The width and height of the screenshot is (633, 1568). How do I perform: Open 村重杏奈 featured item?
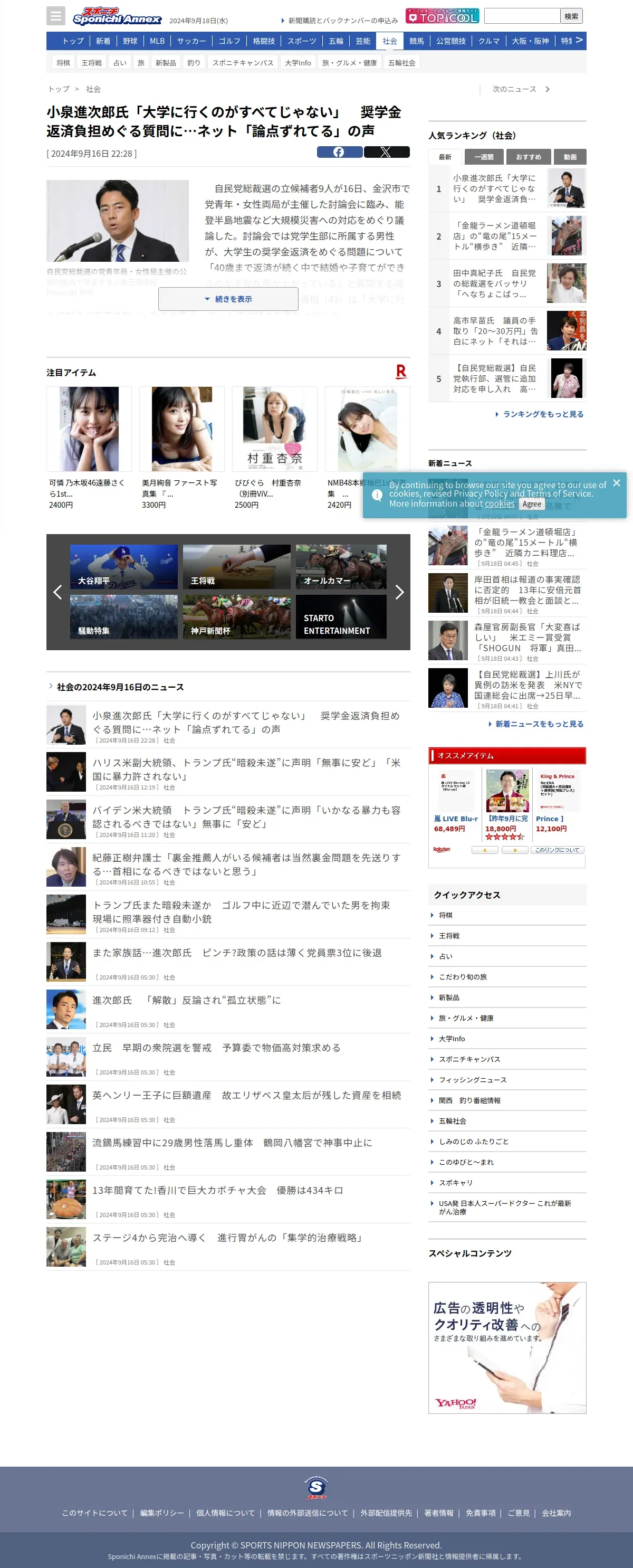(x=274, y=448)
